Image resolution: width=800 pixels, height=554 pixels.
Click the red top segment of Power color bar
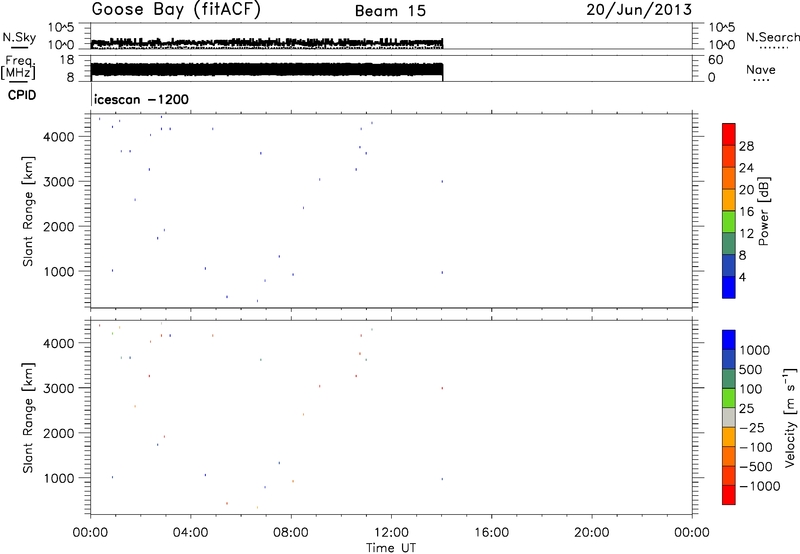tap(729, 134)
